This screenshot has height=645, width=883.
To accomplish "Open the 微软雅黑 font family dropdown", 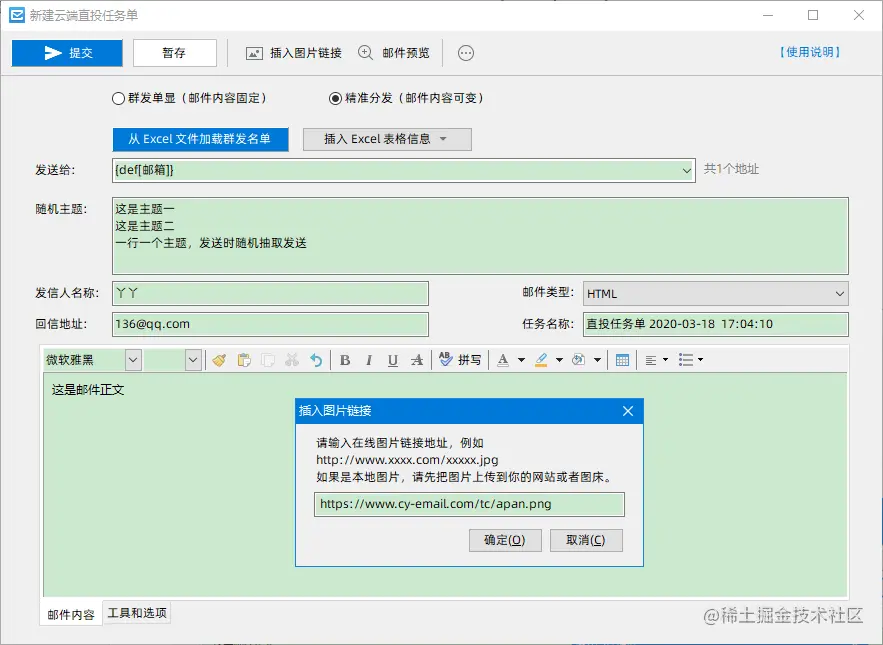I will (x=133, y=360).
